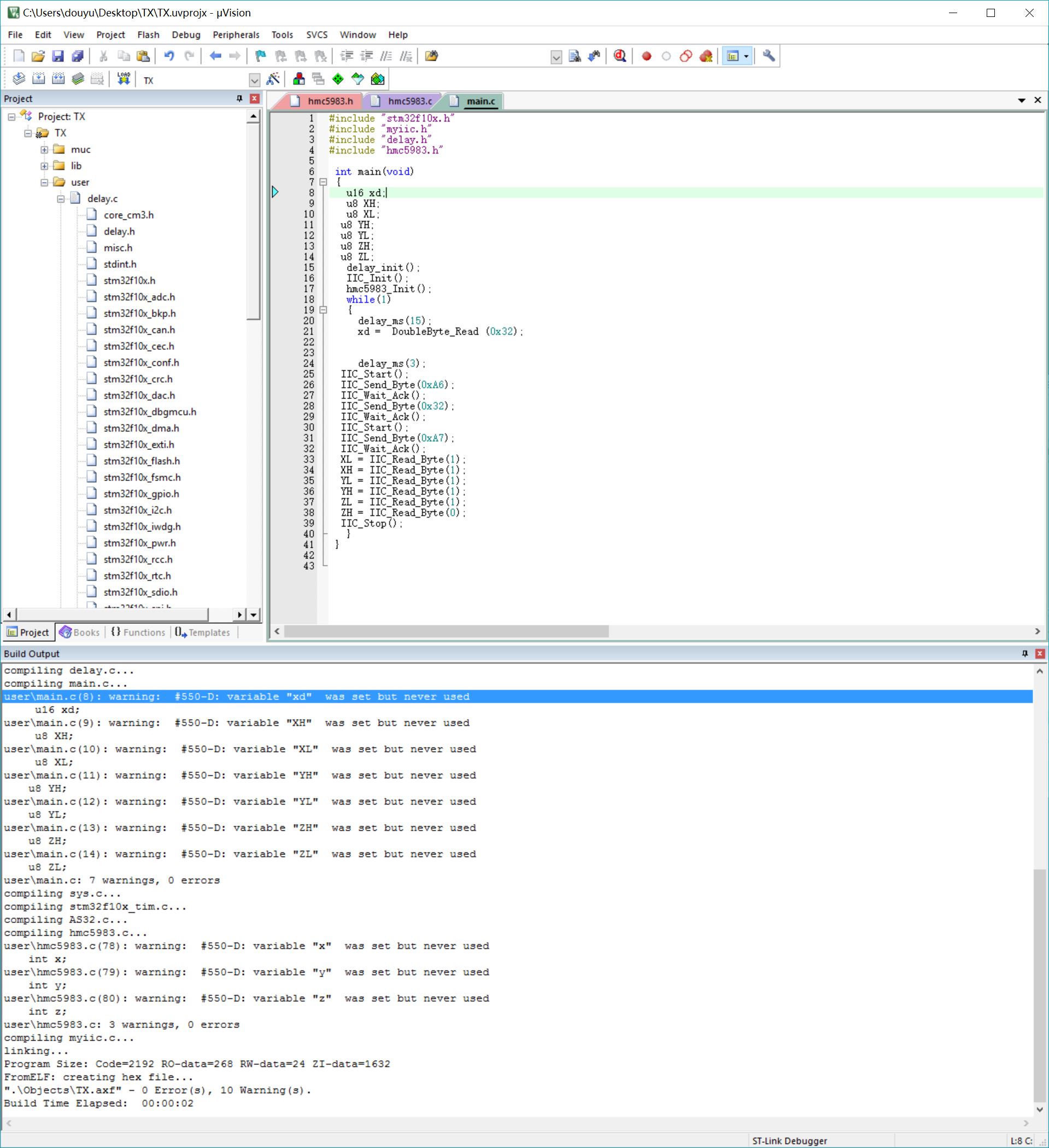The image size is (1049, 1148).
Task: Open the Peripherals menu
Action: click(236, 35)
